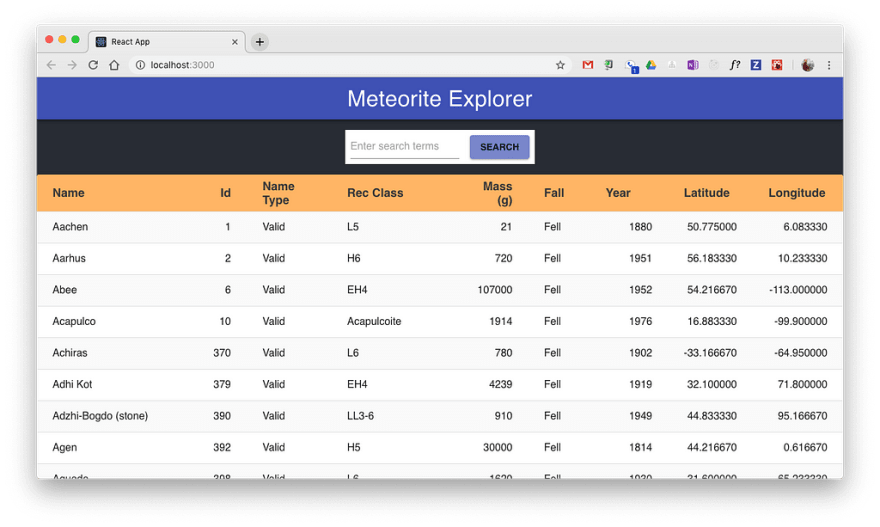Select the React App browser tab

tap(167, 42)
